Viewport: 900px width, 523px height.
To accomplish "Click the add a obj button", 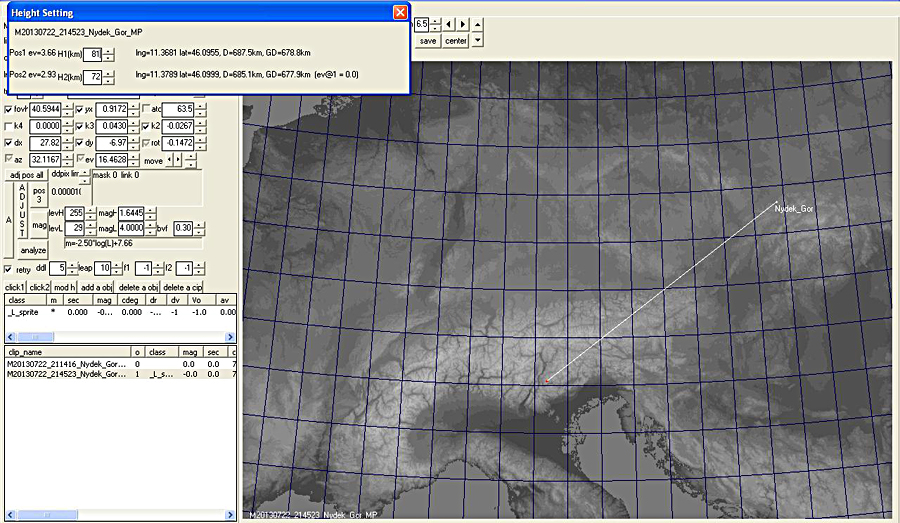I will tap(96, 287).
